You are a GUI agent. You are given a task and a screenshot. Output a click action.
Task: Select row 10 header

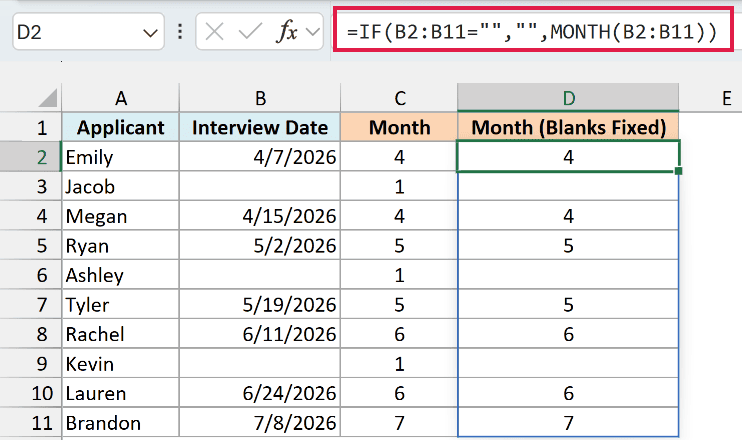point(31,393)
